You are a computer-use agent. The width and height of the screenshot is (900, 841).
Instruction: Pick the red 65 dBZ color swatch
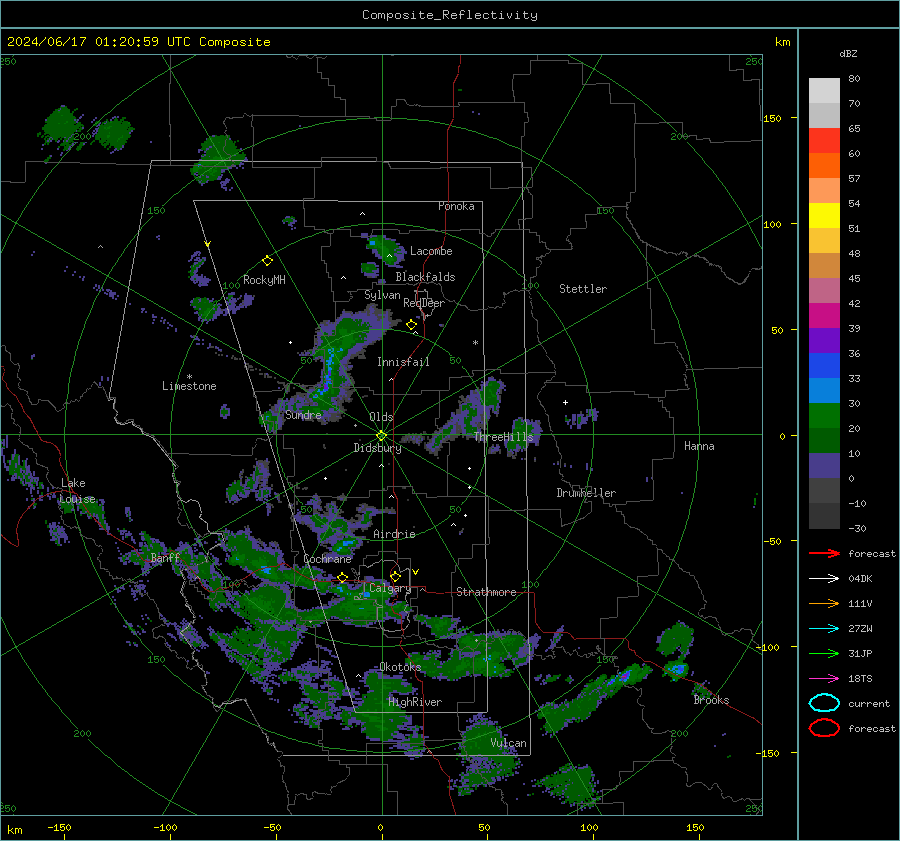824,140
